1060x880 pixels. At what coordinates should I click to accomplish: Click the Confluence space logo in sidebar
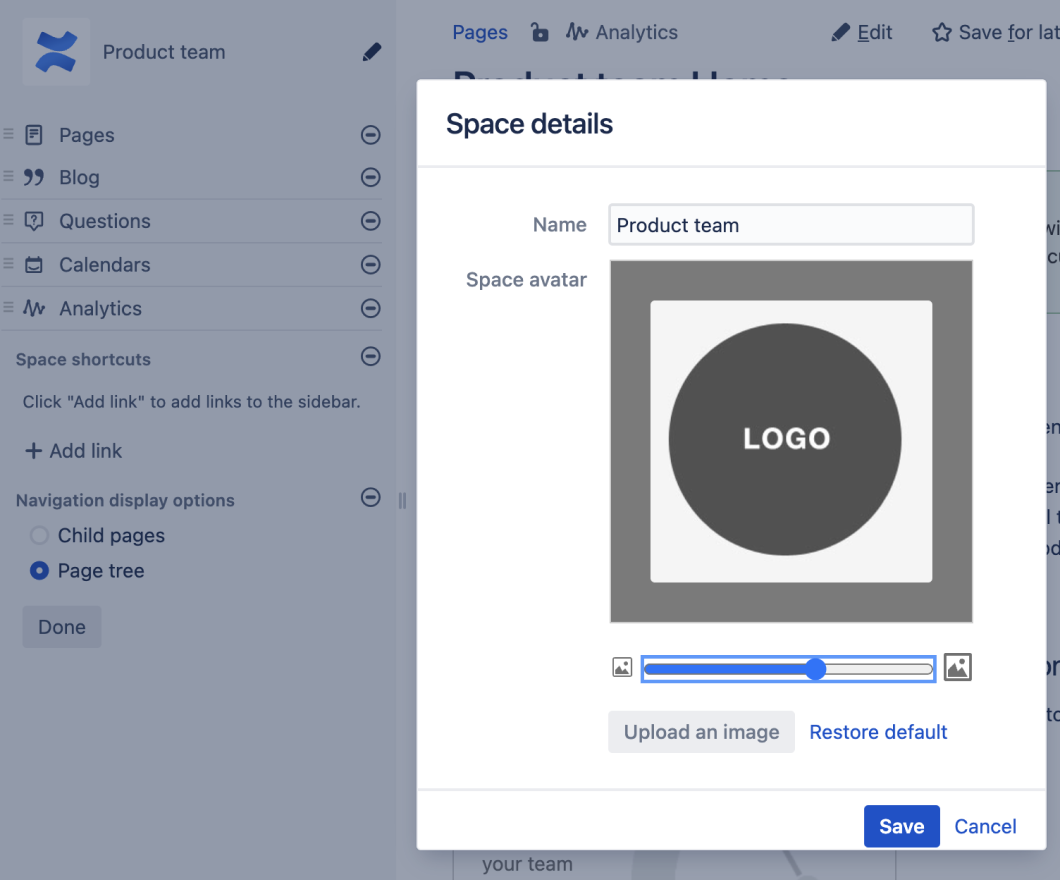56,52
